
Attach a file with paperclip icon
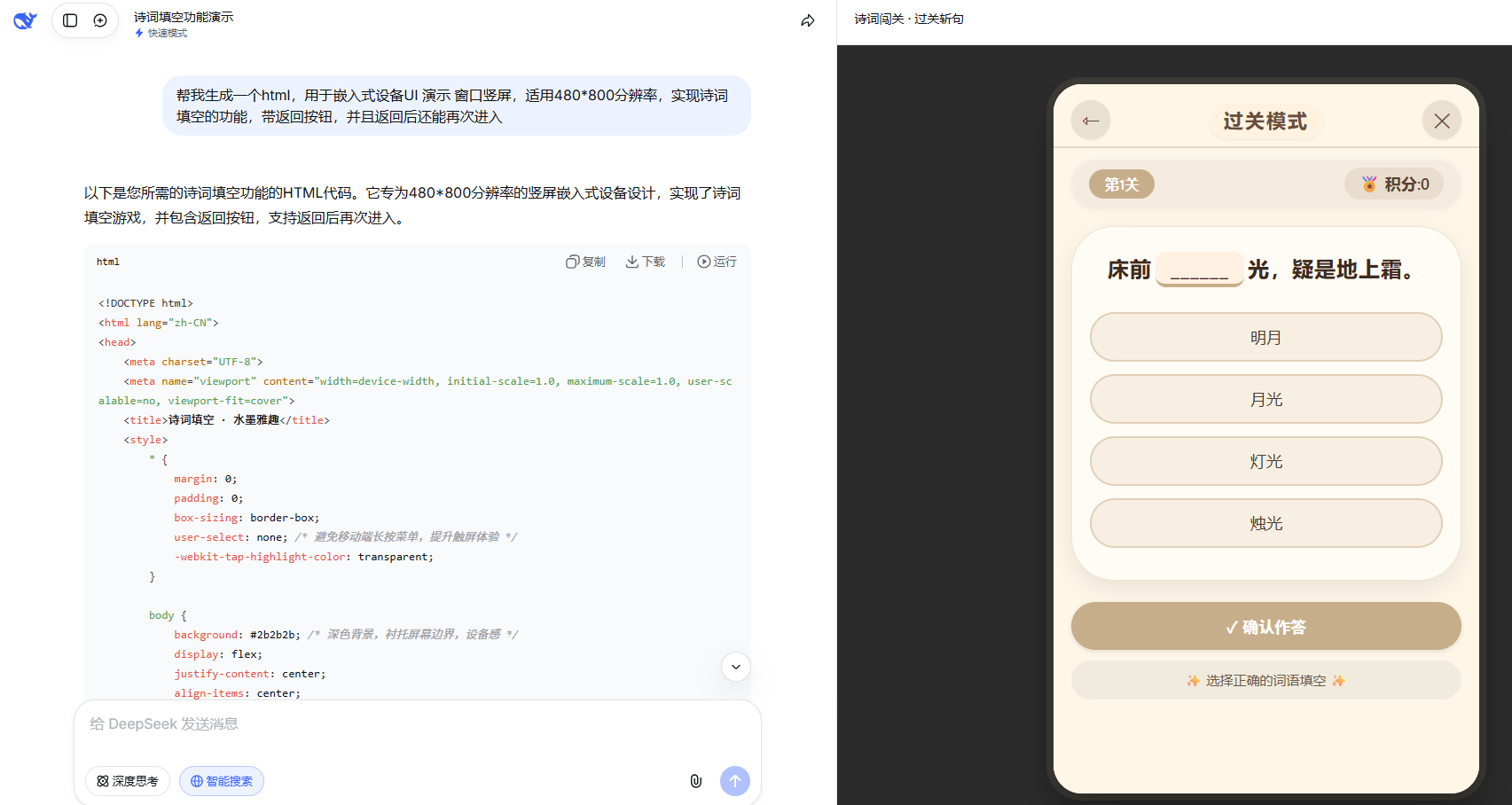coord(696,781)
